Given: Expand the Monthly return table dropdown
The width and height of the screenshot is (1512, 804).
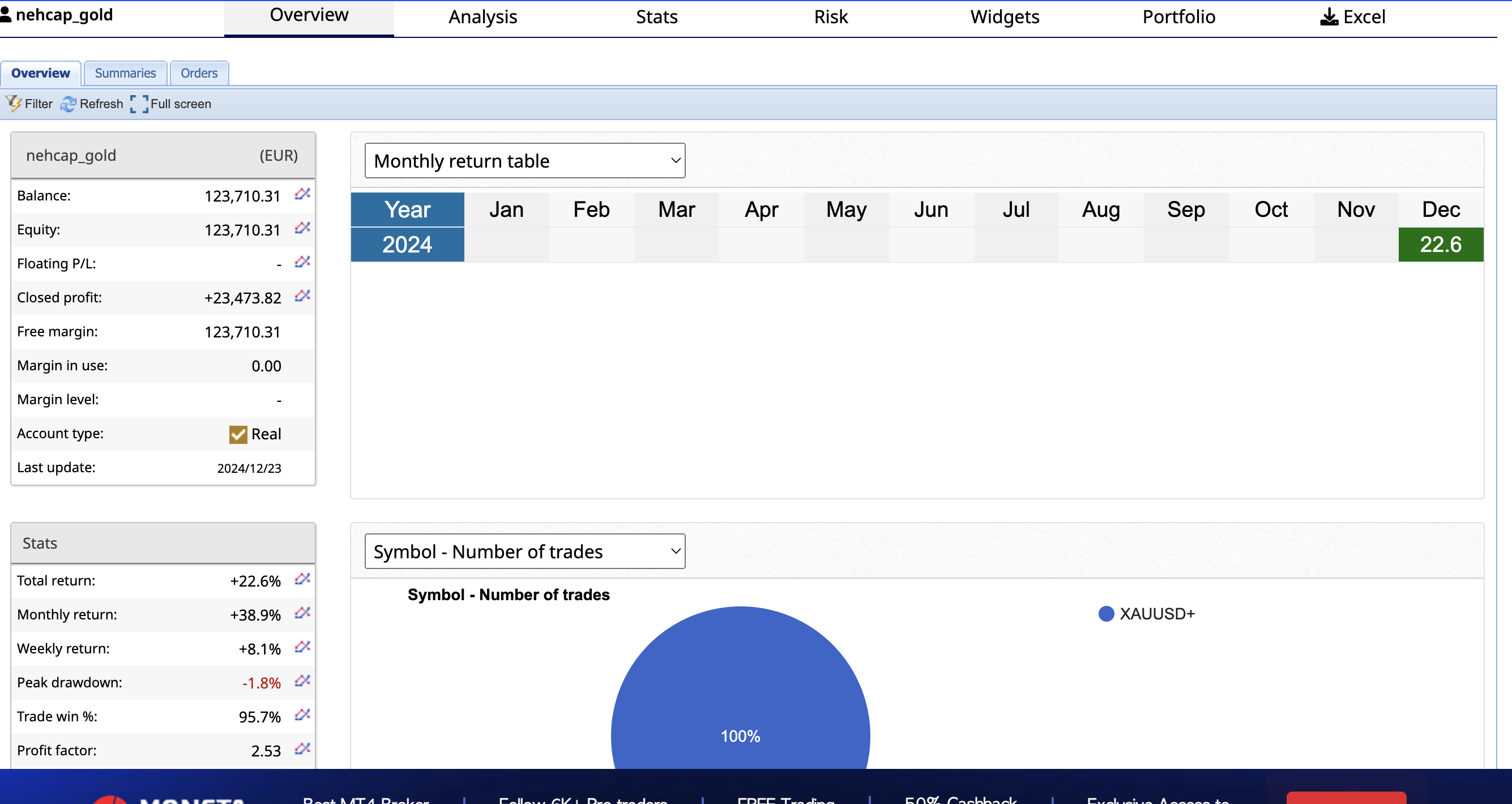Looking at the screenshot, I should (524, 161).
